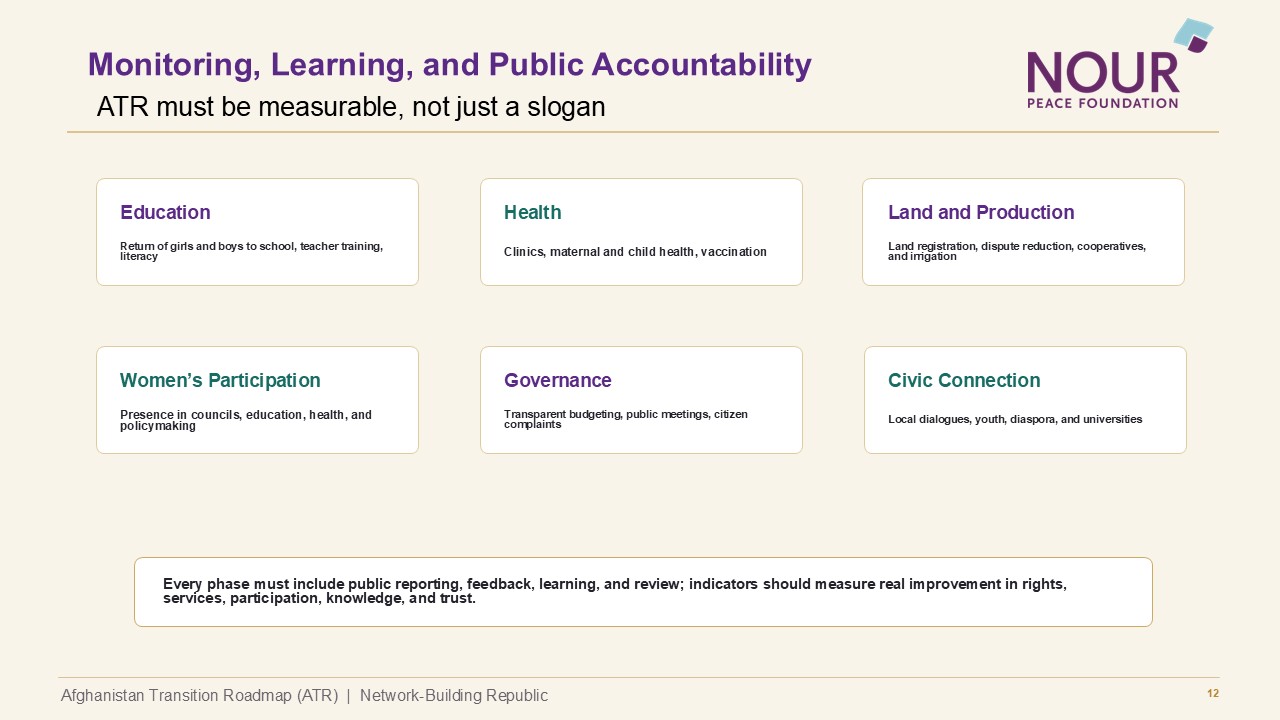Click the slide number 12

pyautogui.click(x=1213, y=694)
